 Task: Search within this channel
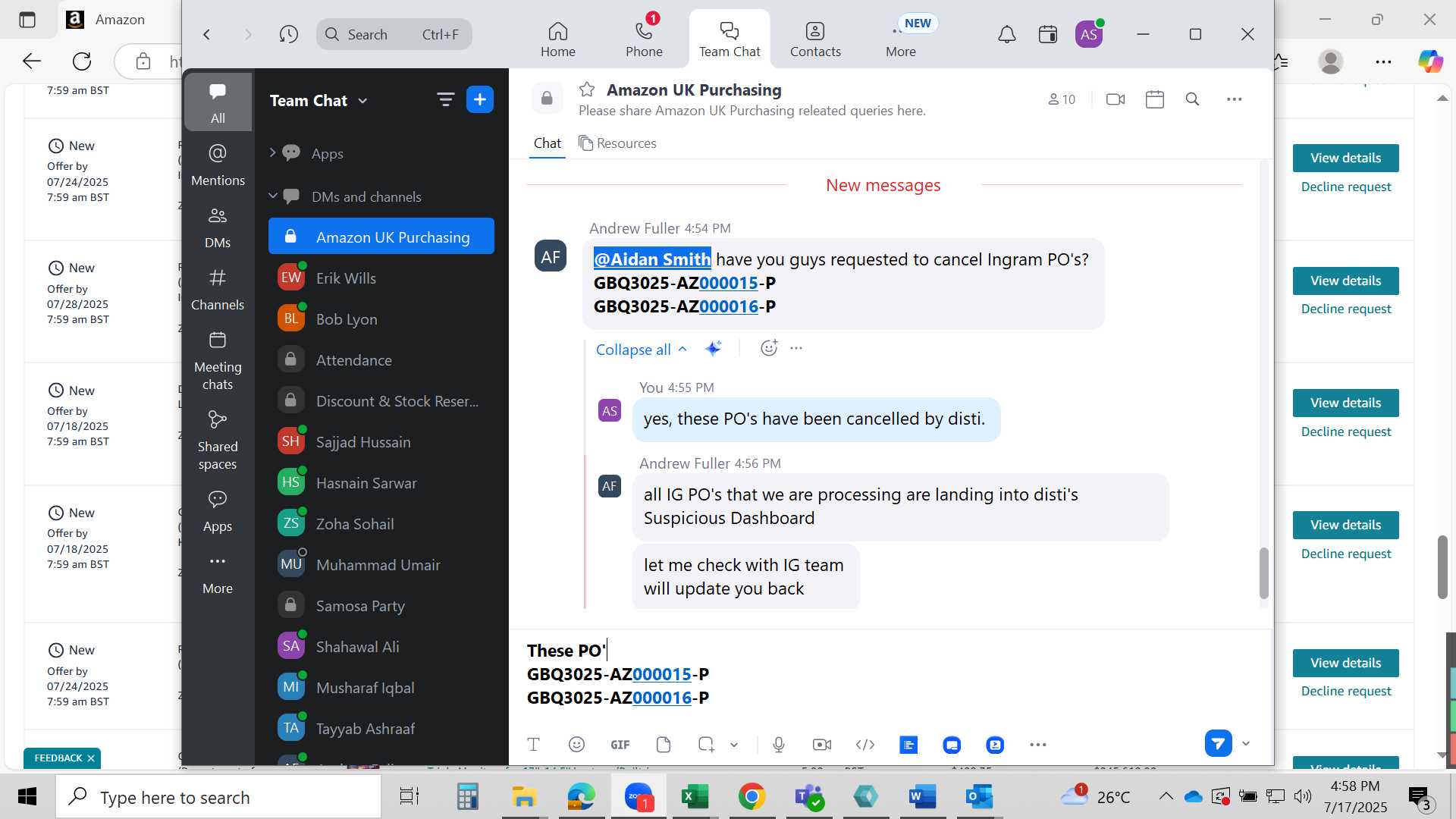[x=1192, y=99]
